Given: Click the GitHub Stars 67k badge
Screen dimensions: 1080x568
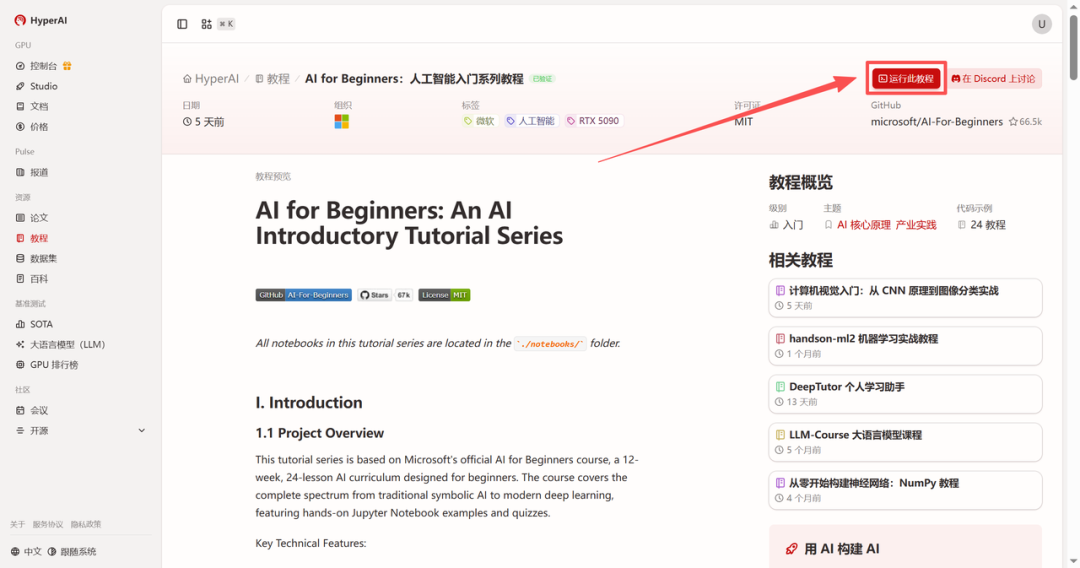Looking at the screenshot, I should pyautogui.click(x=384, y=295).
